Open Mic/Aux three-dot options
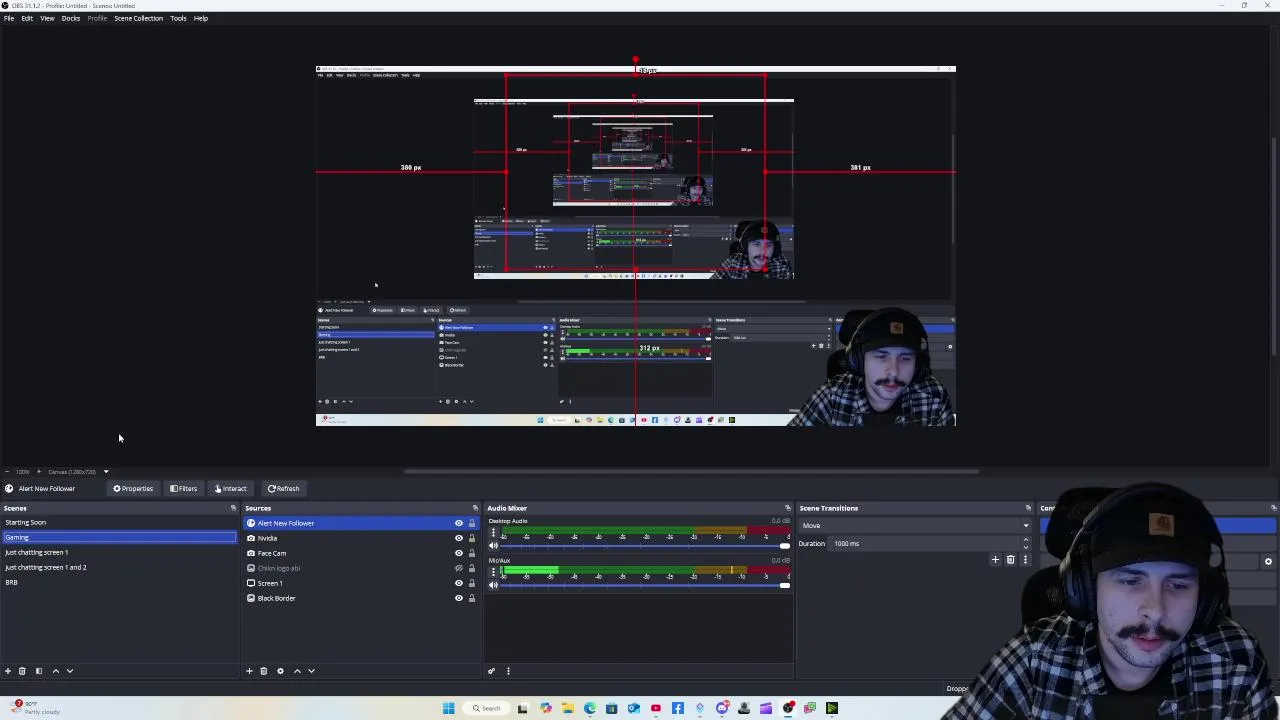1280x720 pixels. click(493, 571)
